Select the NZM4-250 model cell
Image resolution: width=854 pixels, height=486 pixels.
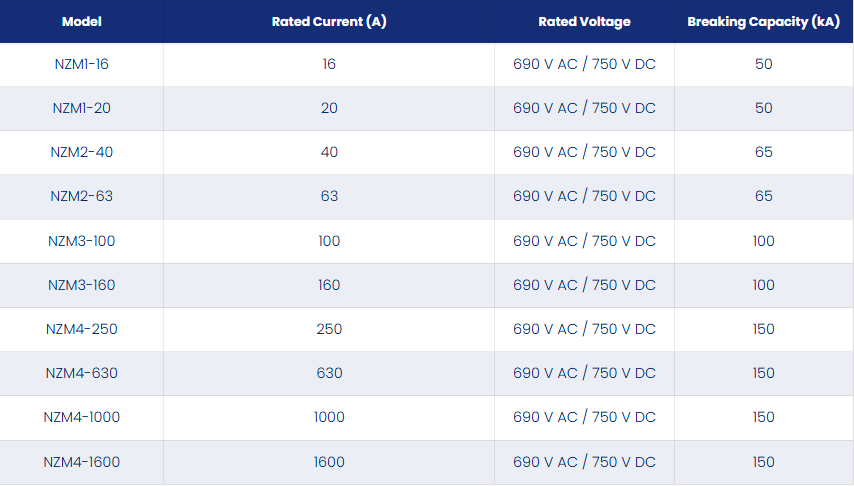pos(82,329)
